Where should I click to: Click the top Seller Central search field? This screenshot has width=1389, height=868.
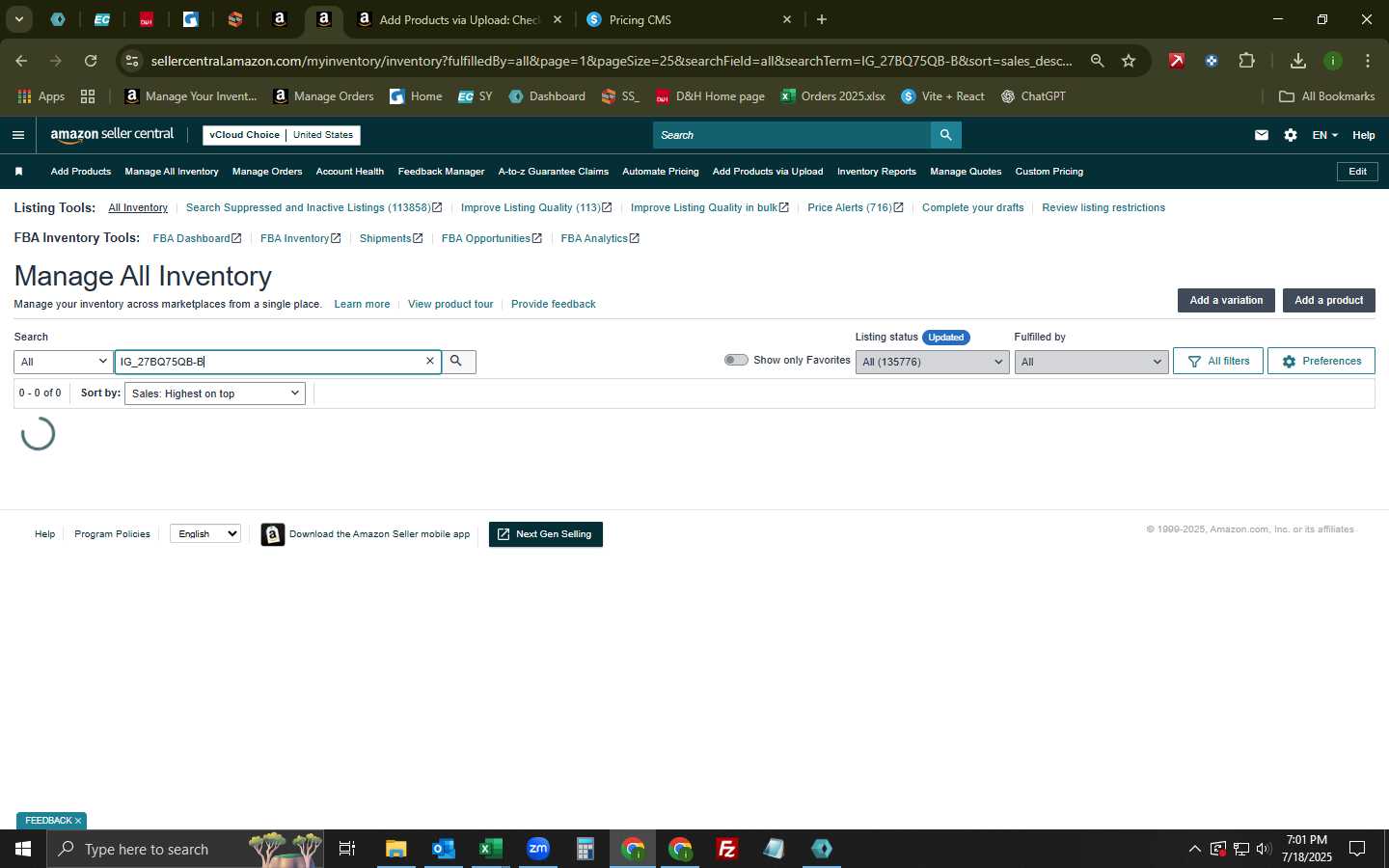(791, 135)
